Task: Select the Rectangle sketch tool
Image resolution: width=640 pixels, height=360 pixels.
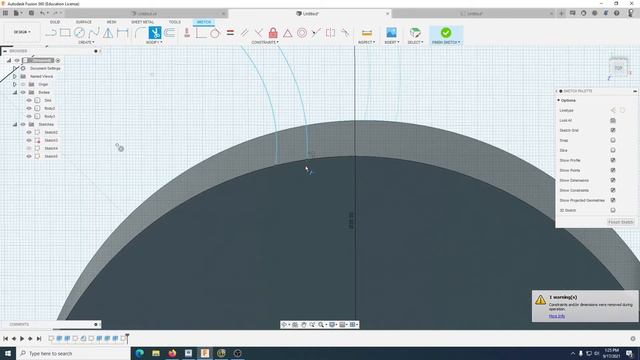Action: [65, 33]
